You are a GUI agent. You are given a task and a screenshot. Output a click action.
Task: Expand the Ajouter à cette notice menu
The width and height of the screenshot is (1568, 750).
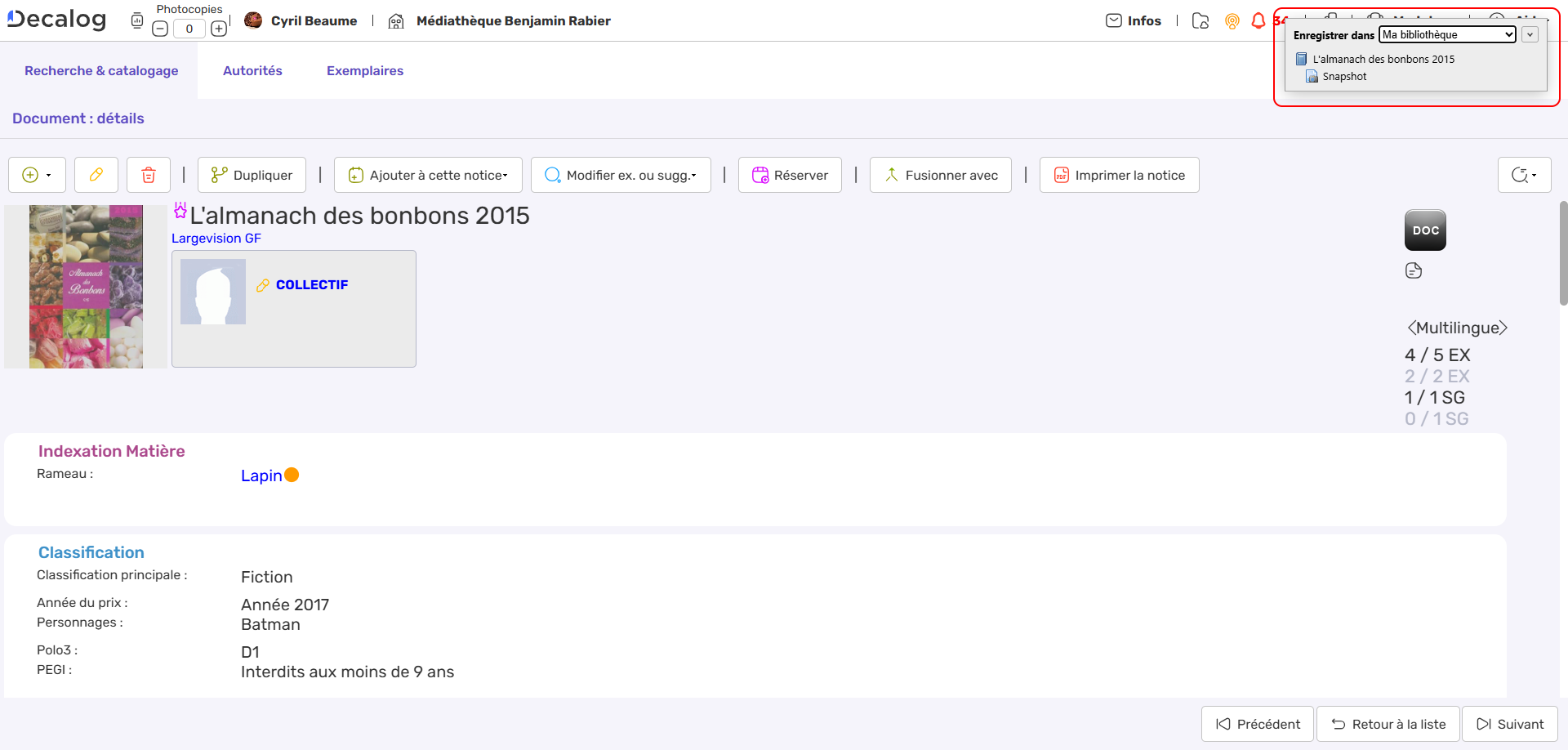pyautogui.click(x=428, y=174)
